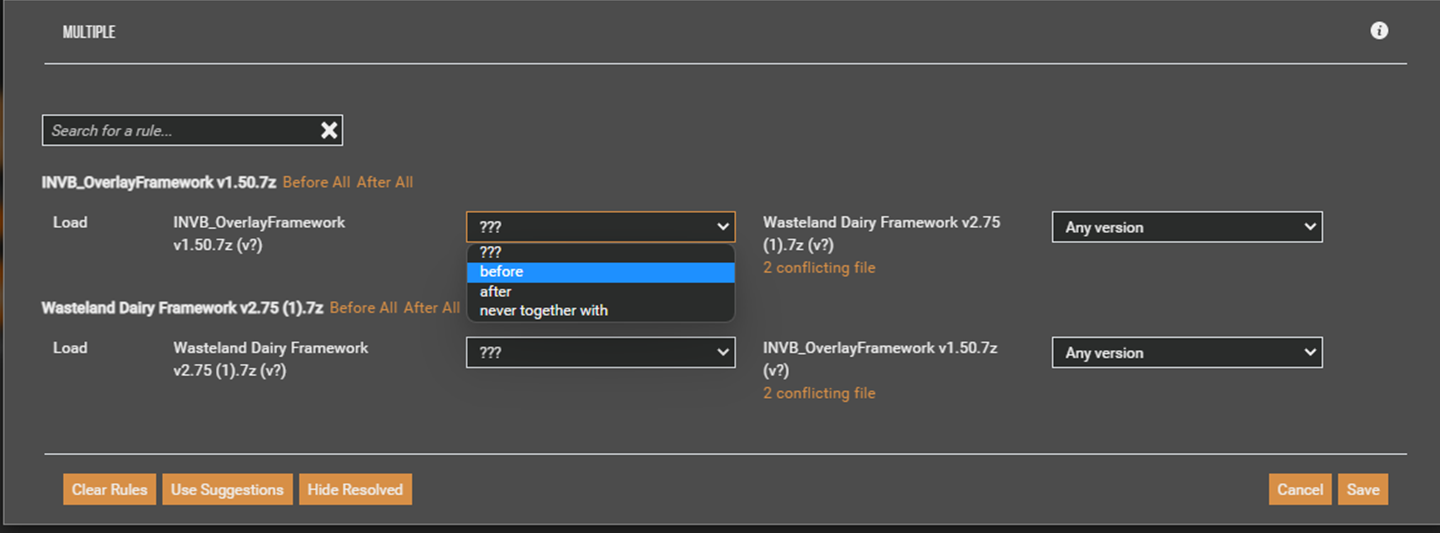1440x533 pixels.
Task: Click the Clear Rules button
Action: [110, 490]
